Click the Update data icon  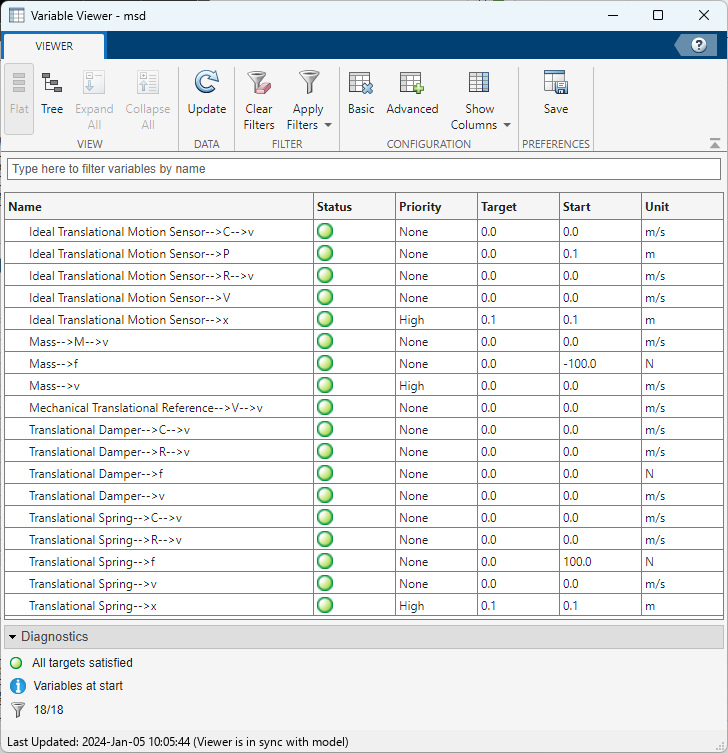[x=207, y=94]
